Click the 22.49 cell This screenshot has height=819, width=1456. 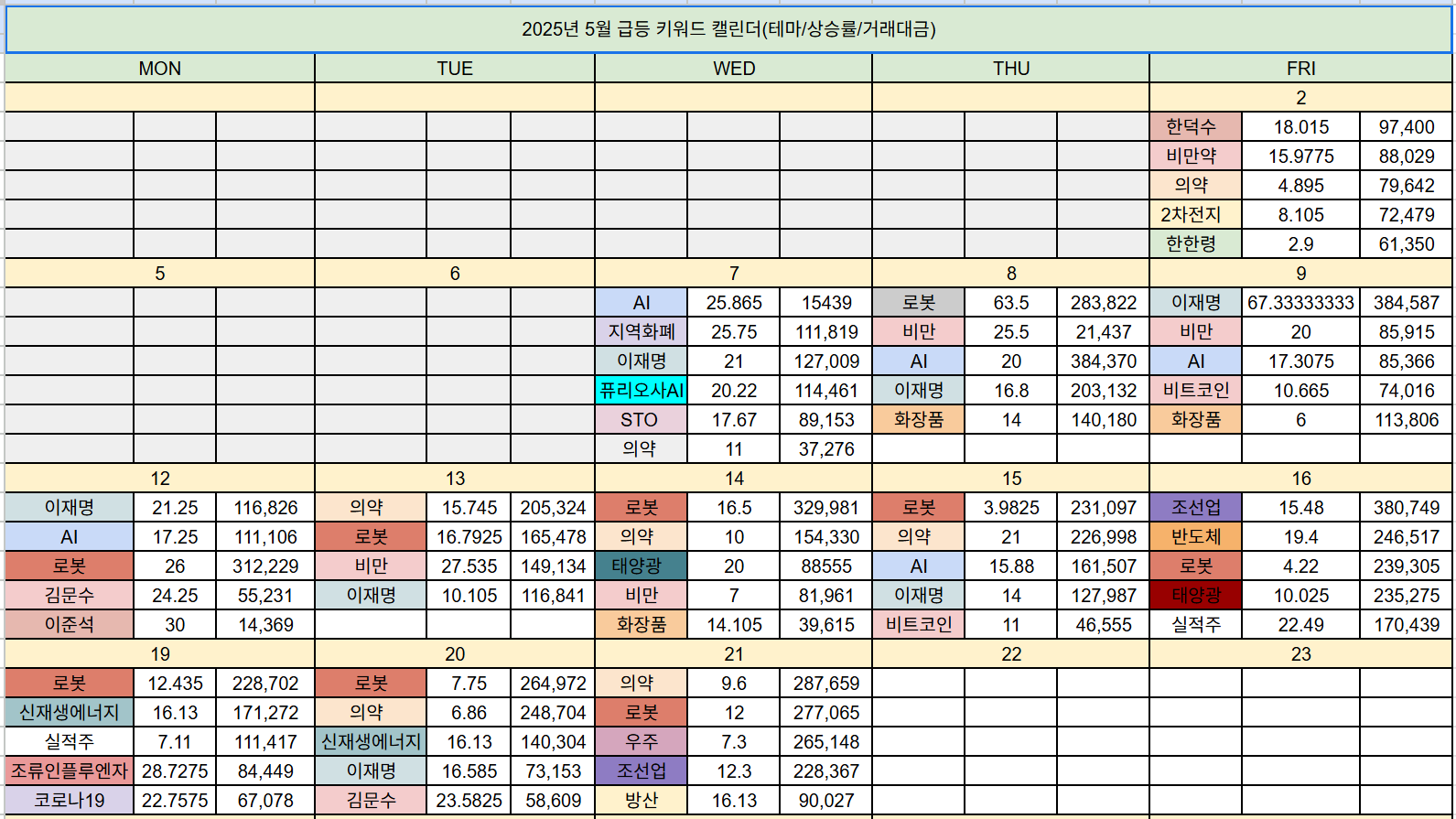point(1301,625)
